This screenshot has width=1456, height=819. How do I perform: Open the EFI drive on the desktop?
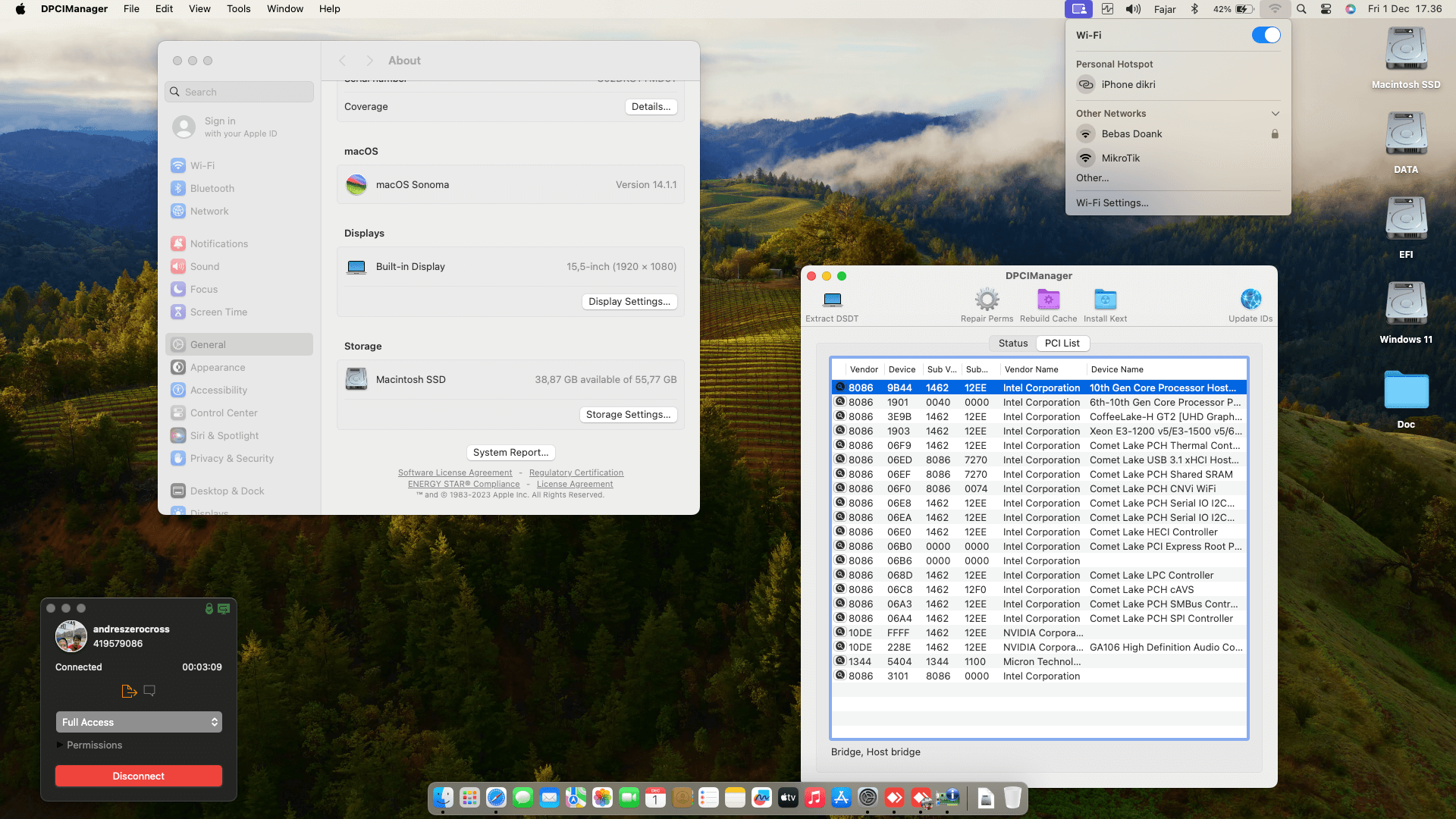click(x=1406, y=220)
